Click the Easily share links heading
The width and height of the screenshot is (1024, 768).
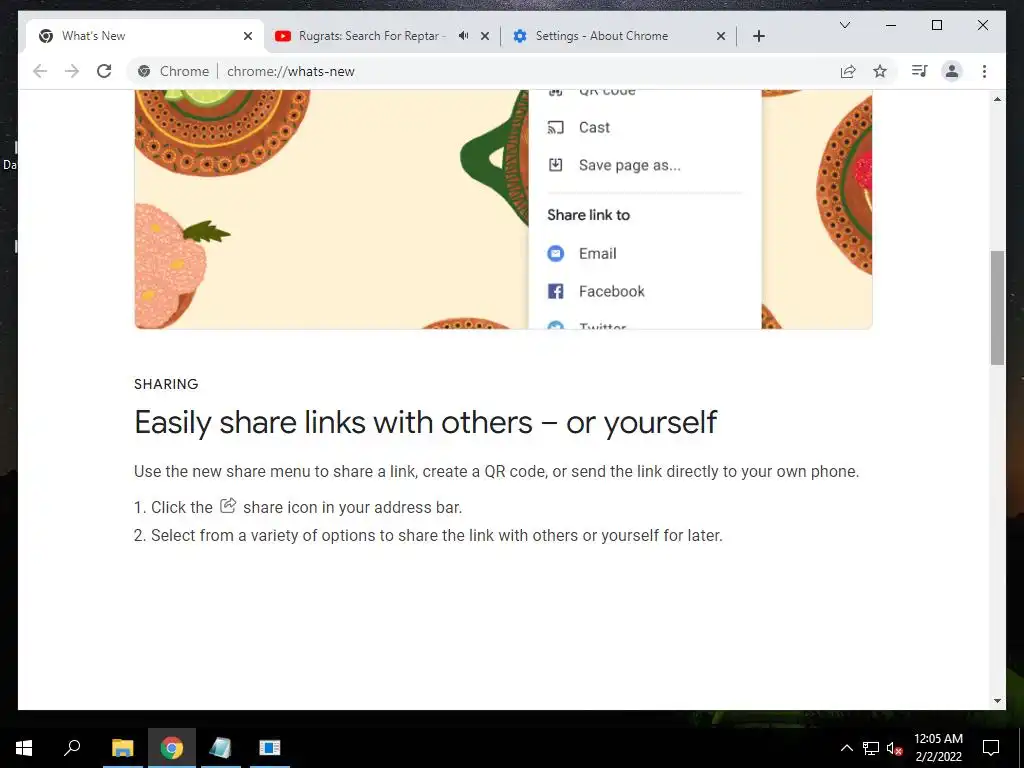pyautogui.click(x=426, y=423)
